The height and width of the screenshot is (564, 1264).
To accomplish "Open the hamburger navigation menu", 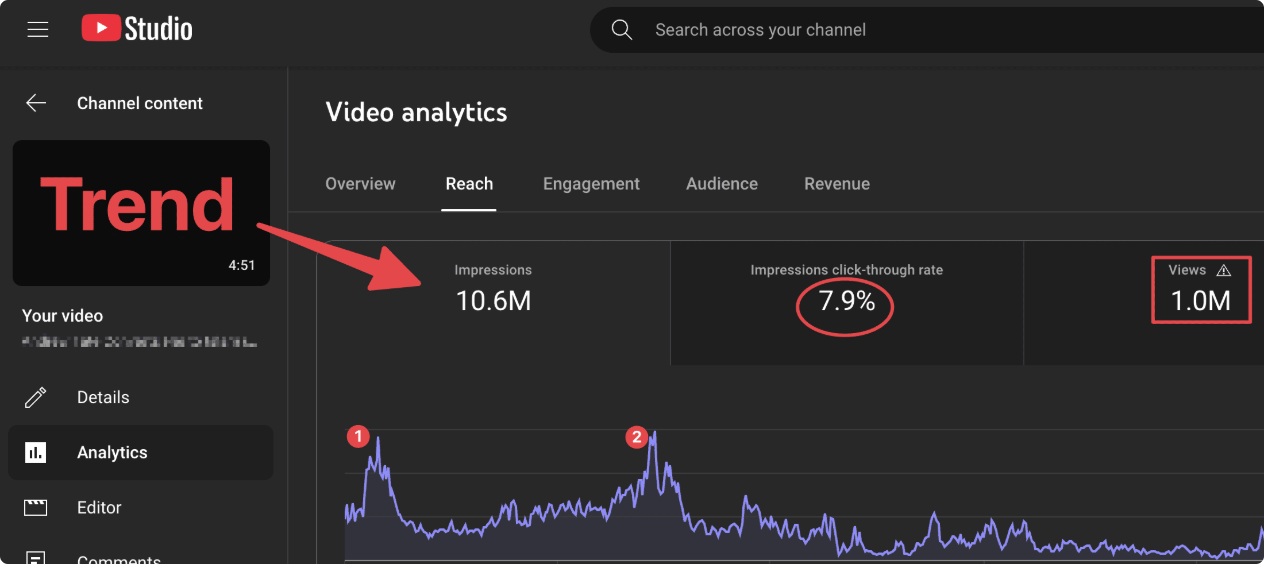I will coord(38,30).
